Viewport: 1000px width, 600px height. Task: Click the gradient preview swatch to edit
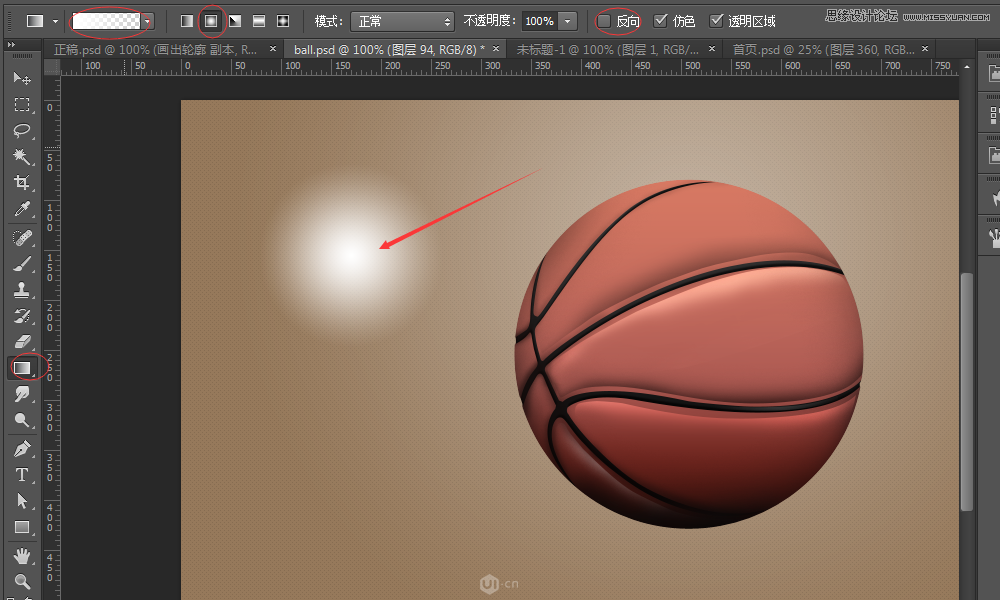tap(107, 21)
